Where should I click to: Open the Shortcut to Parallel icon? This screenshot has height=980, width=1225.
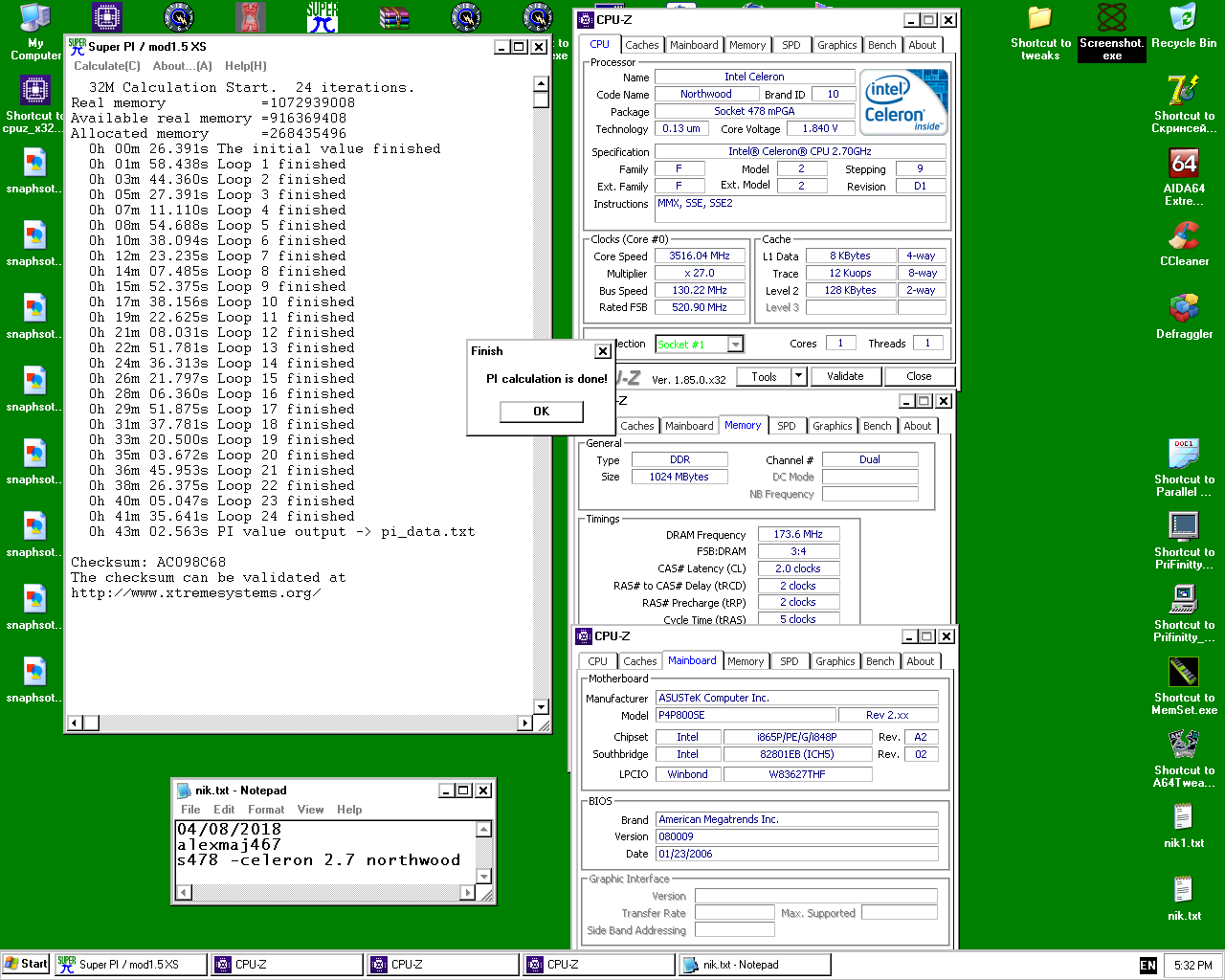[1184, 469]
